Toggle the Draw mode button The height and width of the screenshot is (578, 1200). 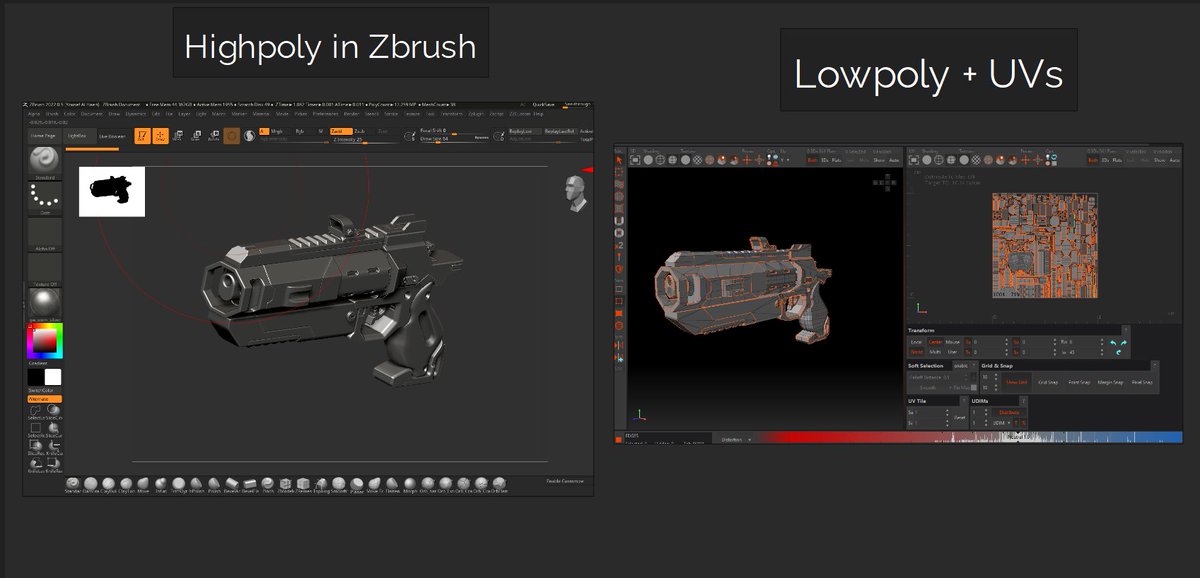[x=160, y=136]
